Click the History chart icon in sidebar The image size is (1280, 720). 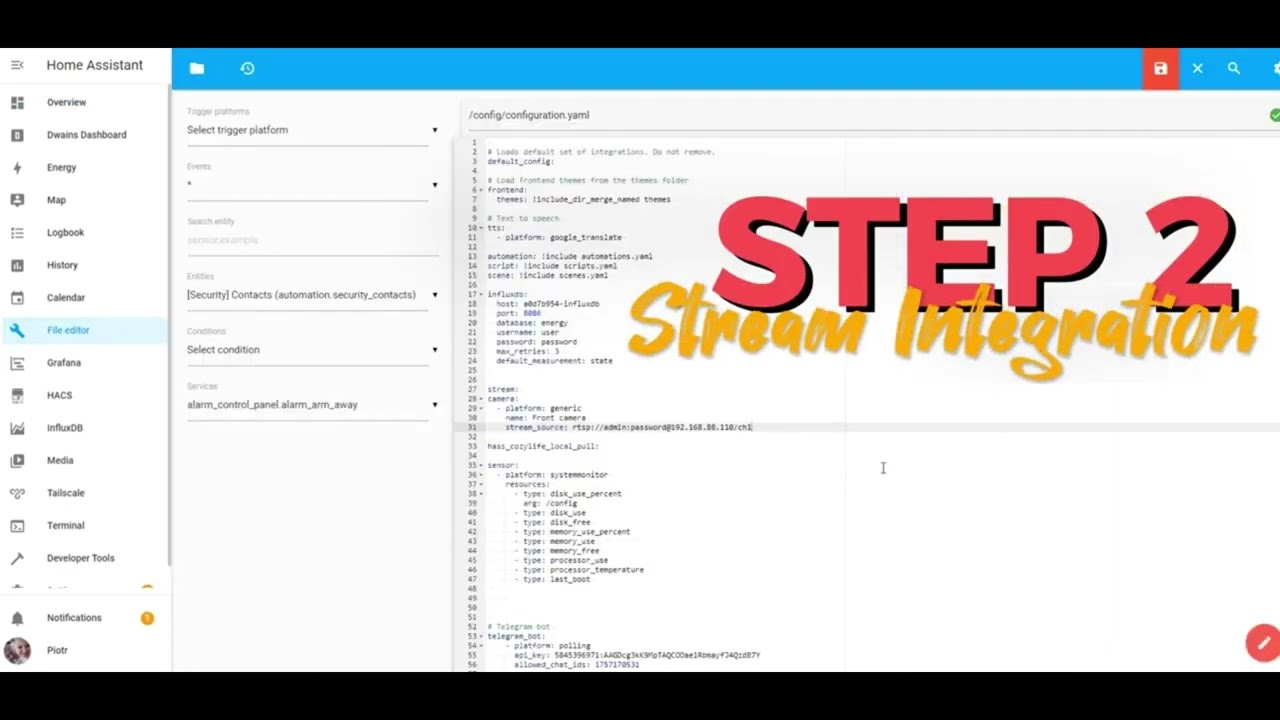[x=17, y=265]
